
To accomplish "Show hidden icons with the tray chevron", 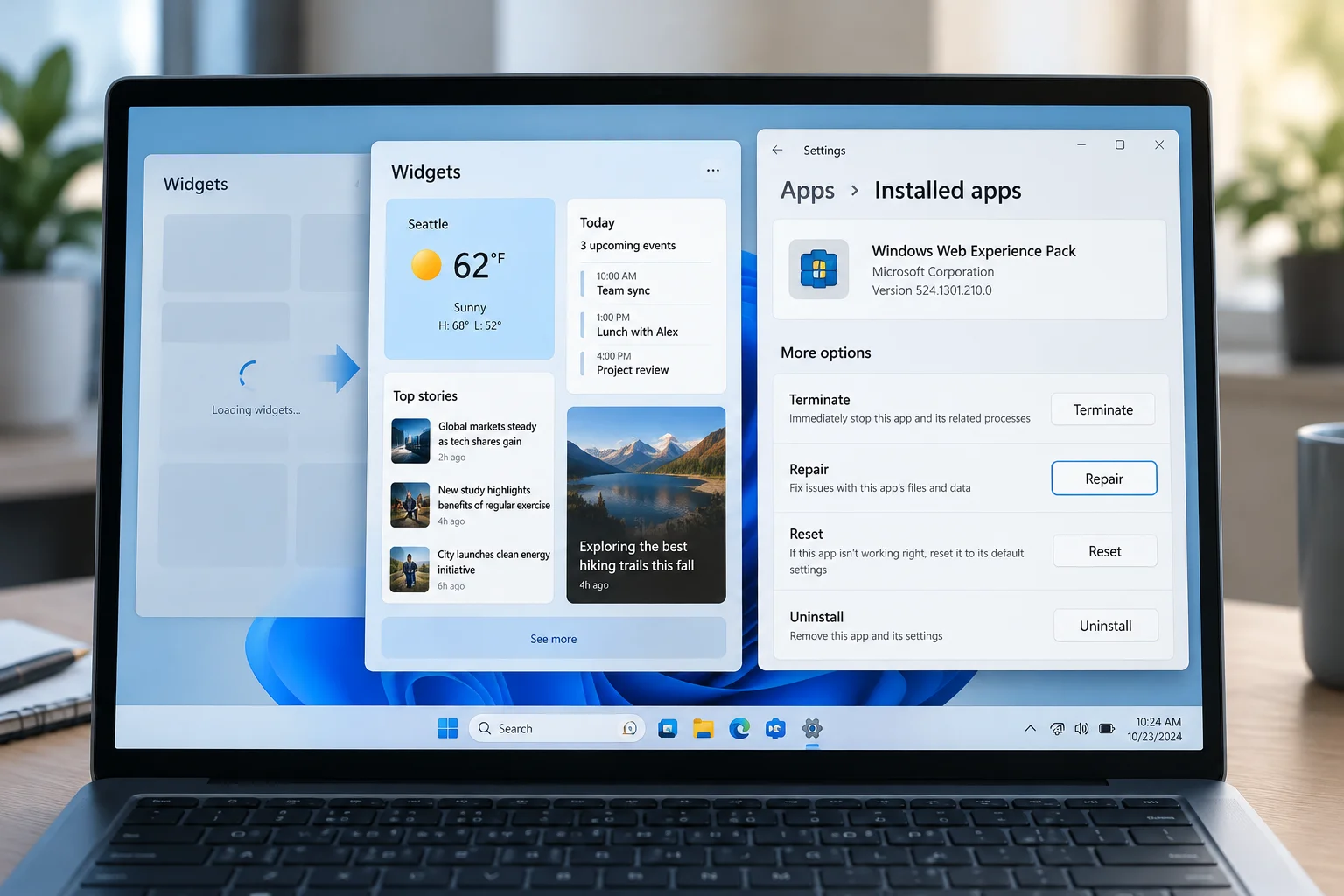I will 1031,728.
